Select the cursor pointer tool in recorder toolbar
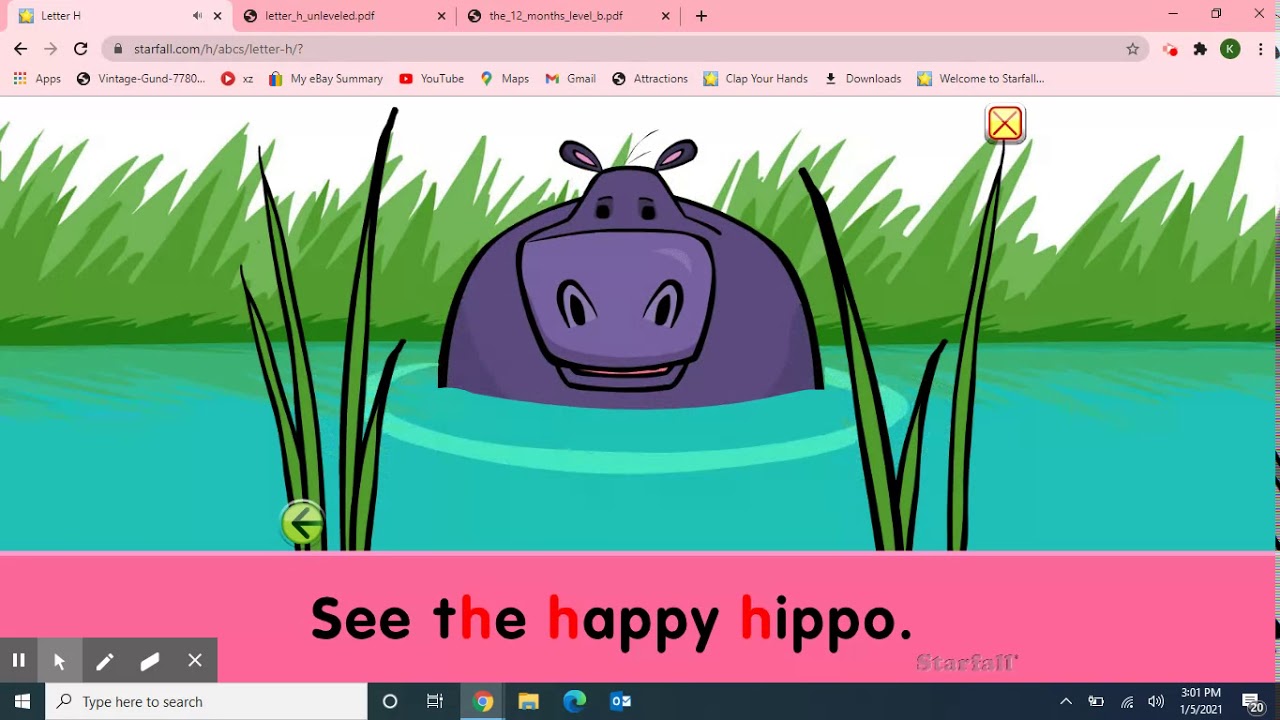 pos(59,660)
